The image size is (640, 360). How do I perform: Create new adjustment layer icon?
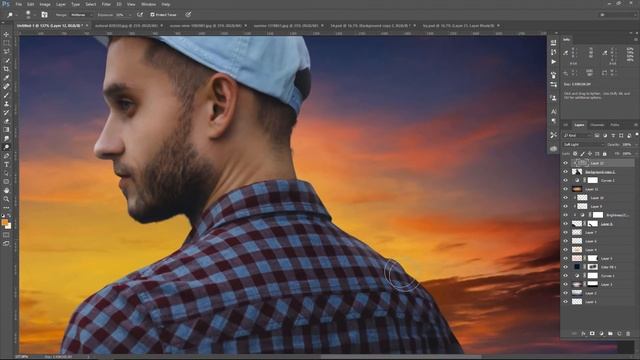click(x=601, y=333)
